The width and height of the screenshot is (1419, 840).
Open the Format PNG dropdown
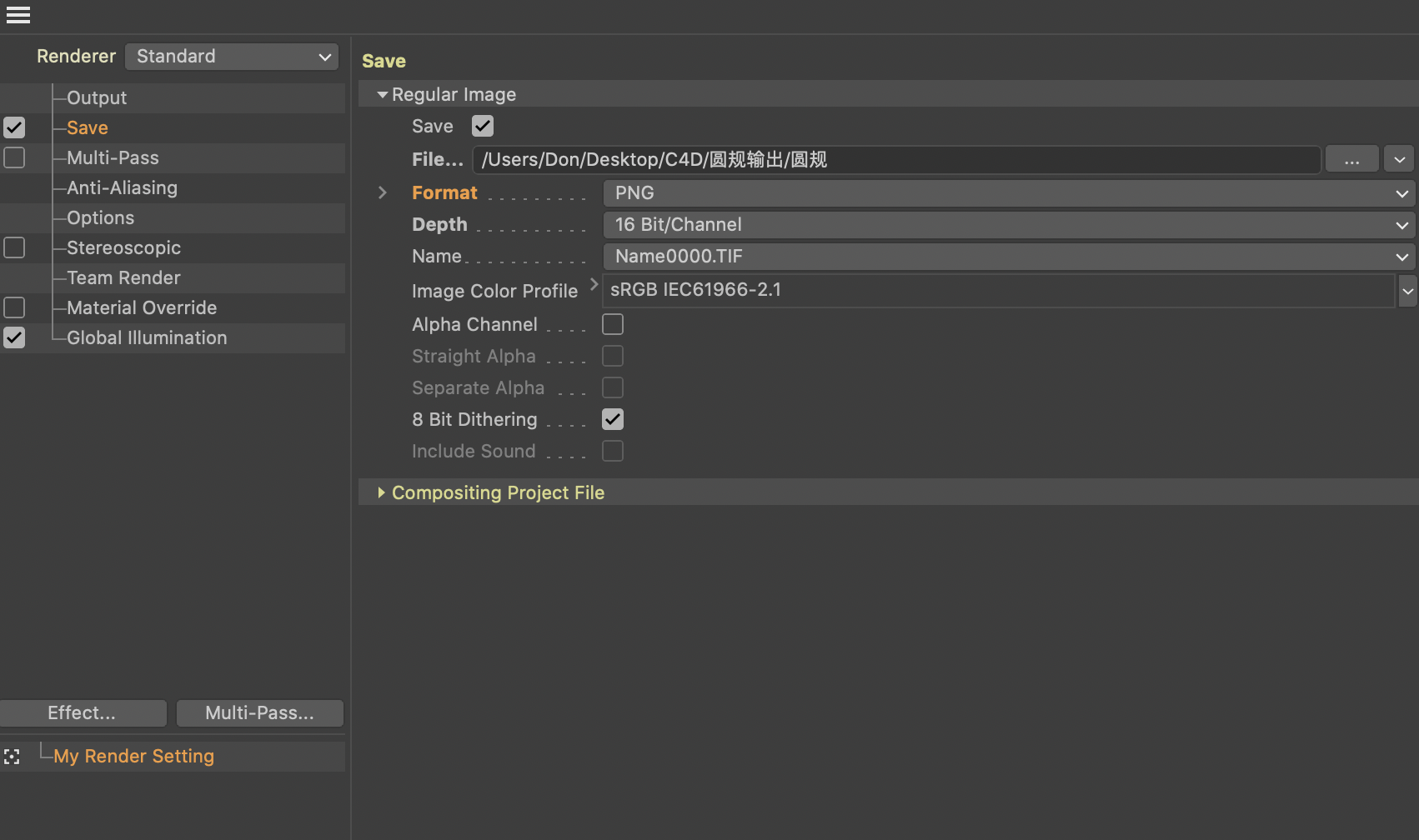click(x=1009, y=193)
